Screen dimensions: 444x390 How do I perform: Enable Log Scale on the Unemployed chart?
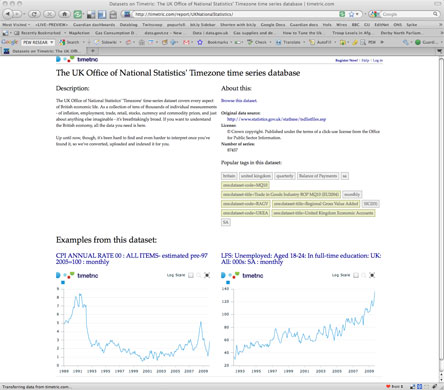[356, 275]
